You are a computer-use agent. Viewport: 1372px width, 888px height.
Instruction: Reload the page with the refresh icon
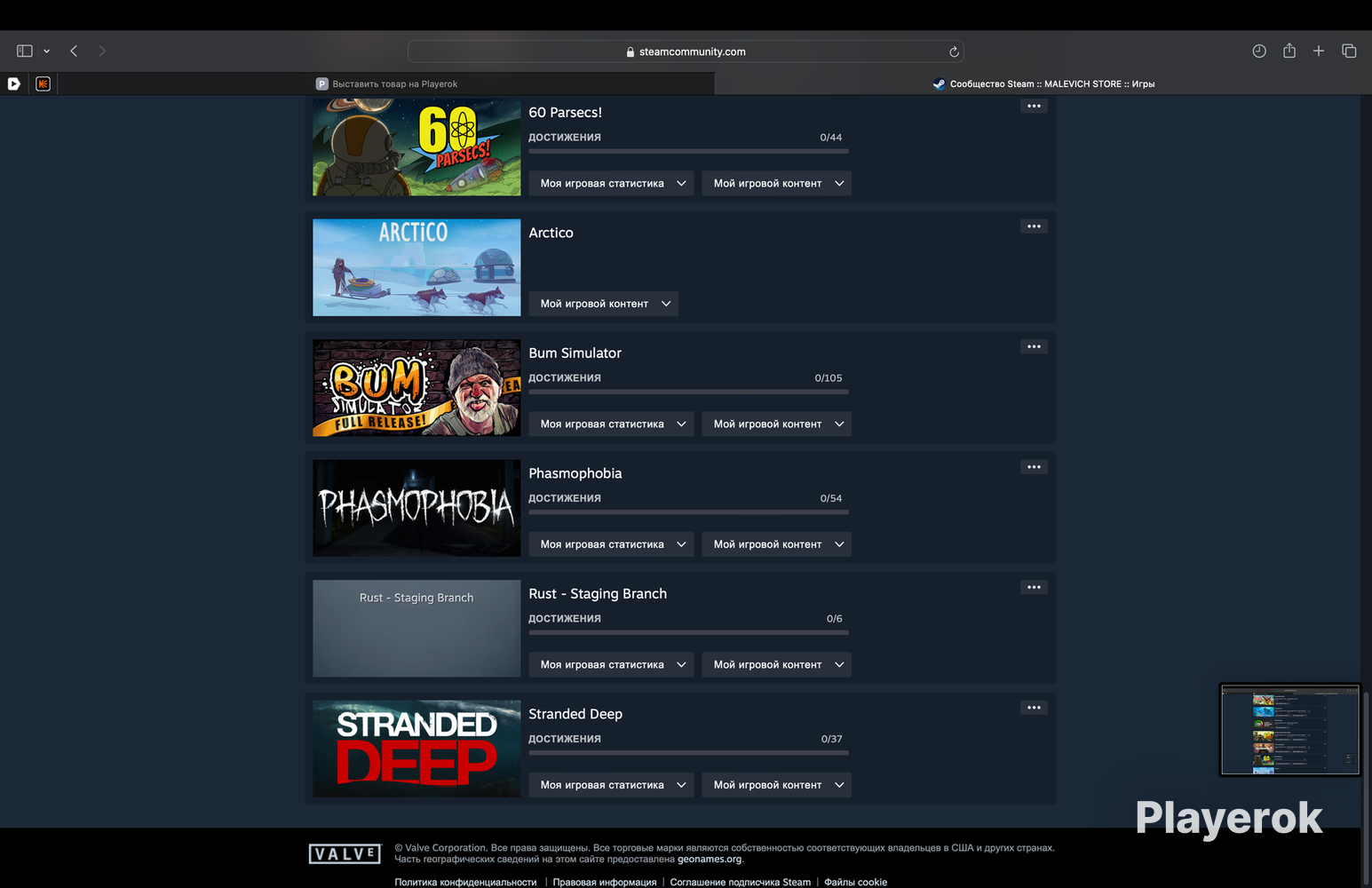coord(954,52)
